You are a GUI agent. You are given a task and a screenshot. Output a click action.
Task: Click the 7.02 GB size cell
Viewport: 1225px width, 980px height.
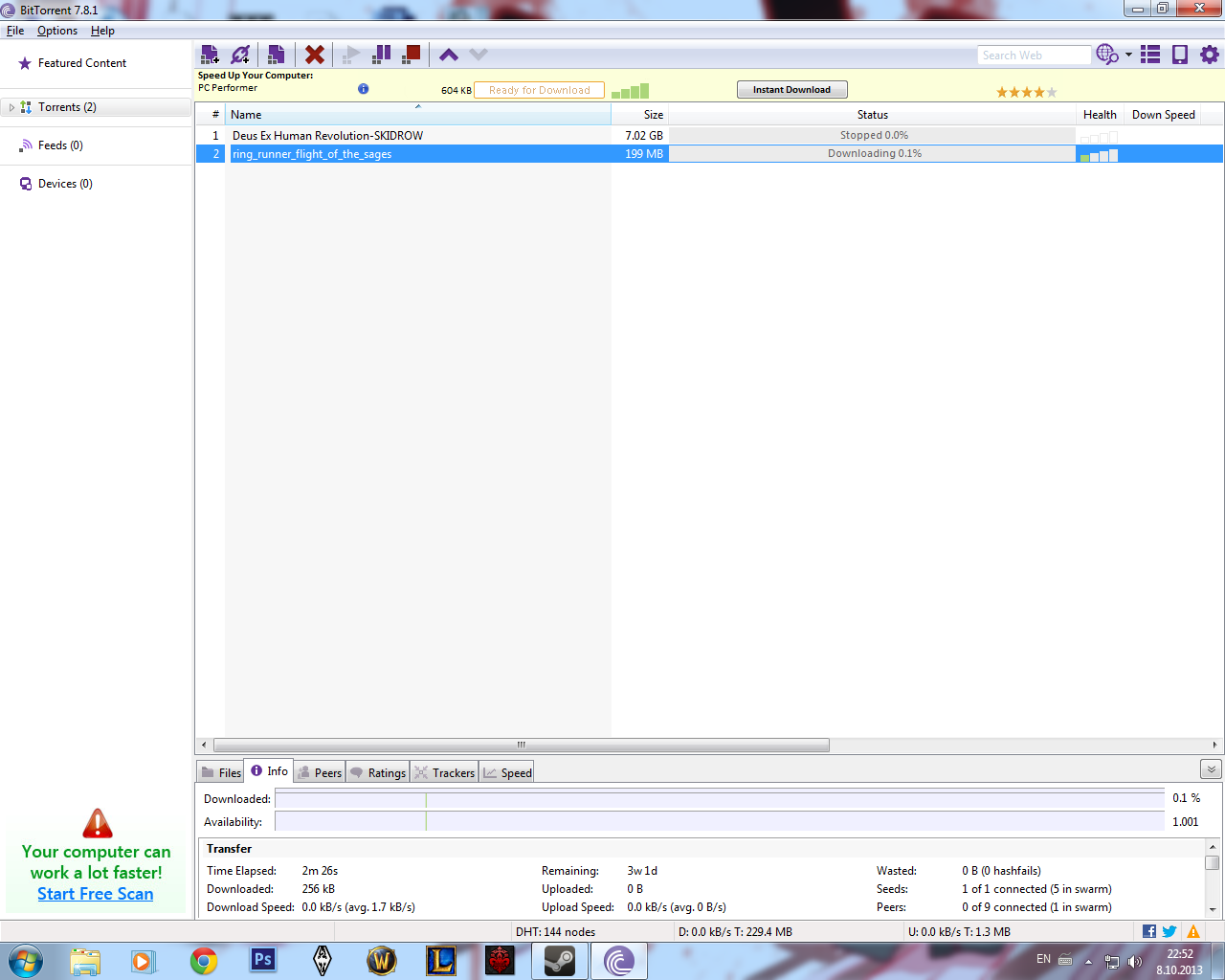click(644, 136)
